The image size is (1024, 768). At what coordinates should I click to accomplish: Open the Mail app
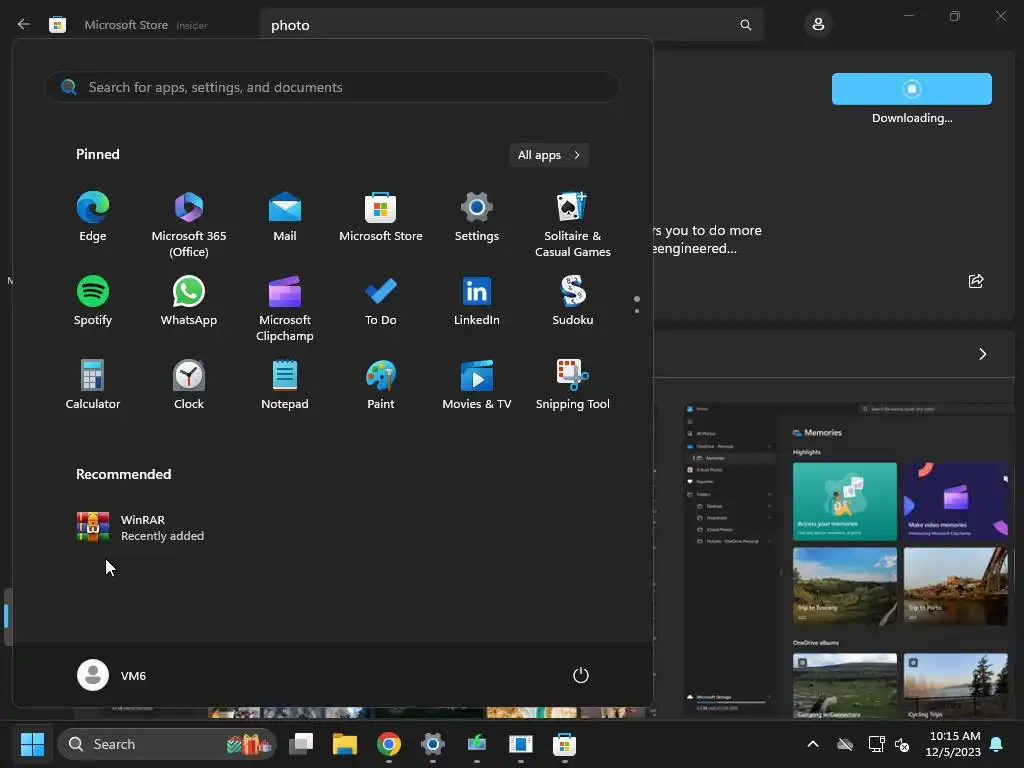(x=285, y=217)
